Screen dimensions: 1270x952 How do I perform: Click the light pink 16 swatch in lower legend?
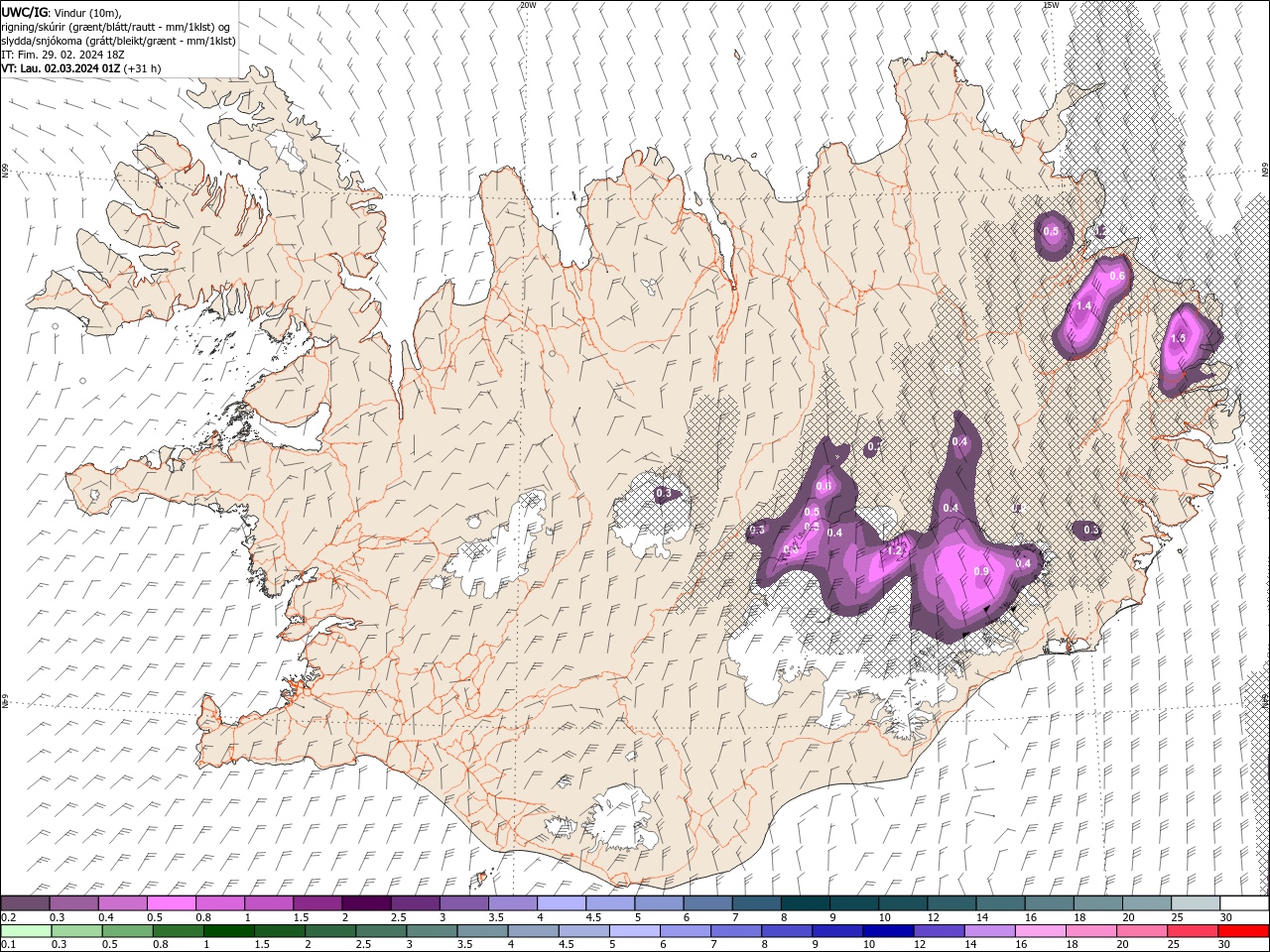click(x=1041, y=931)
